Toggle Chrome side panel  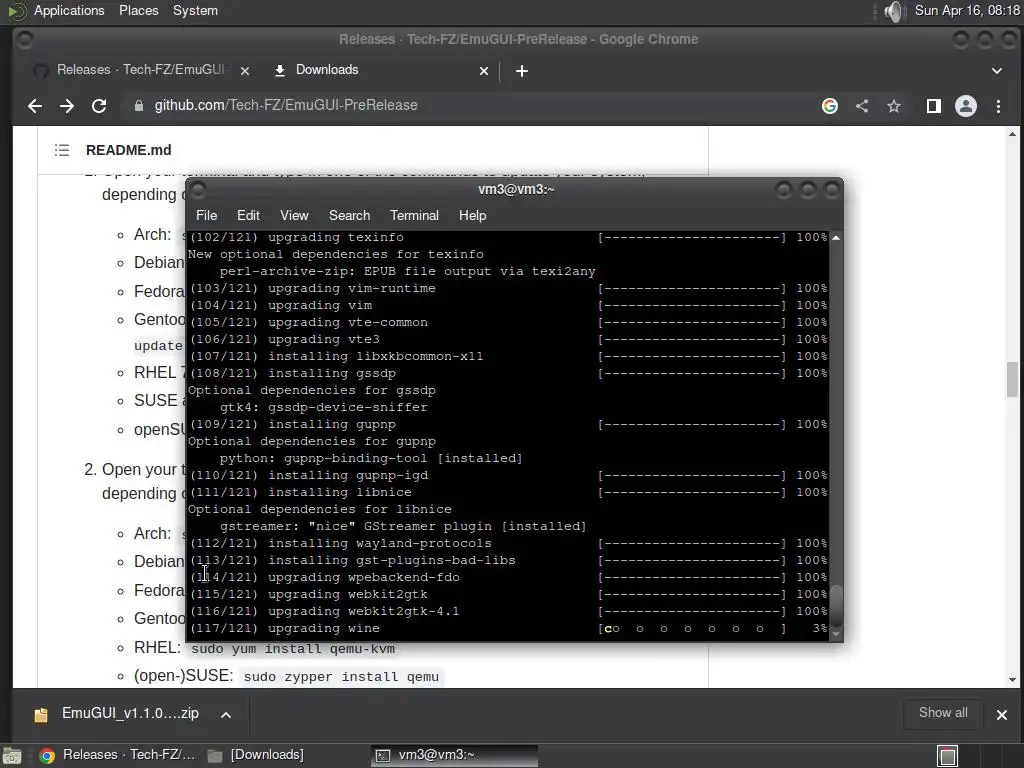pos(933,106)
